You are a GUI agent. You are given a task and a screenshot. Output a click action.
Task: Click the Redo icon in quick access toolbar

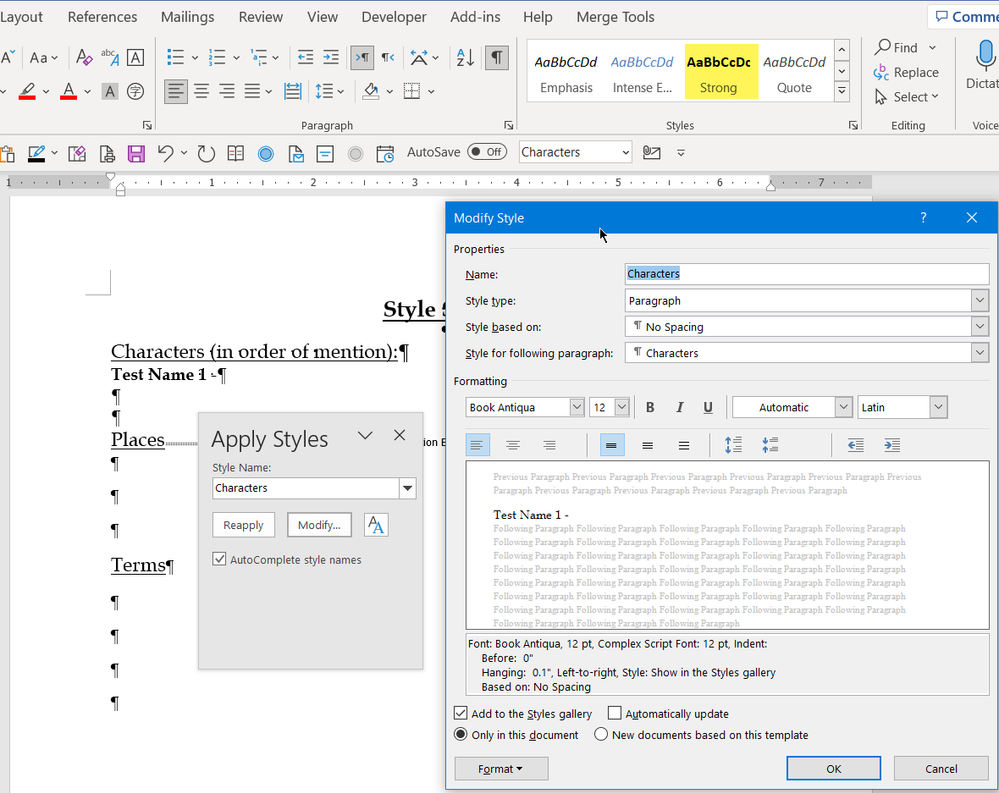206,153
